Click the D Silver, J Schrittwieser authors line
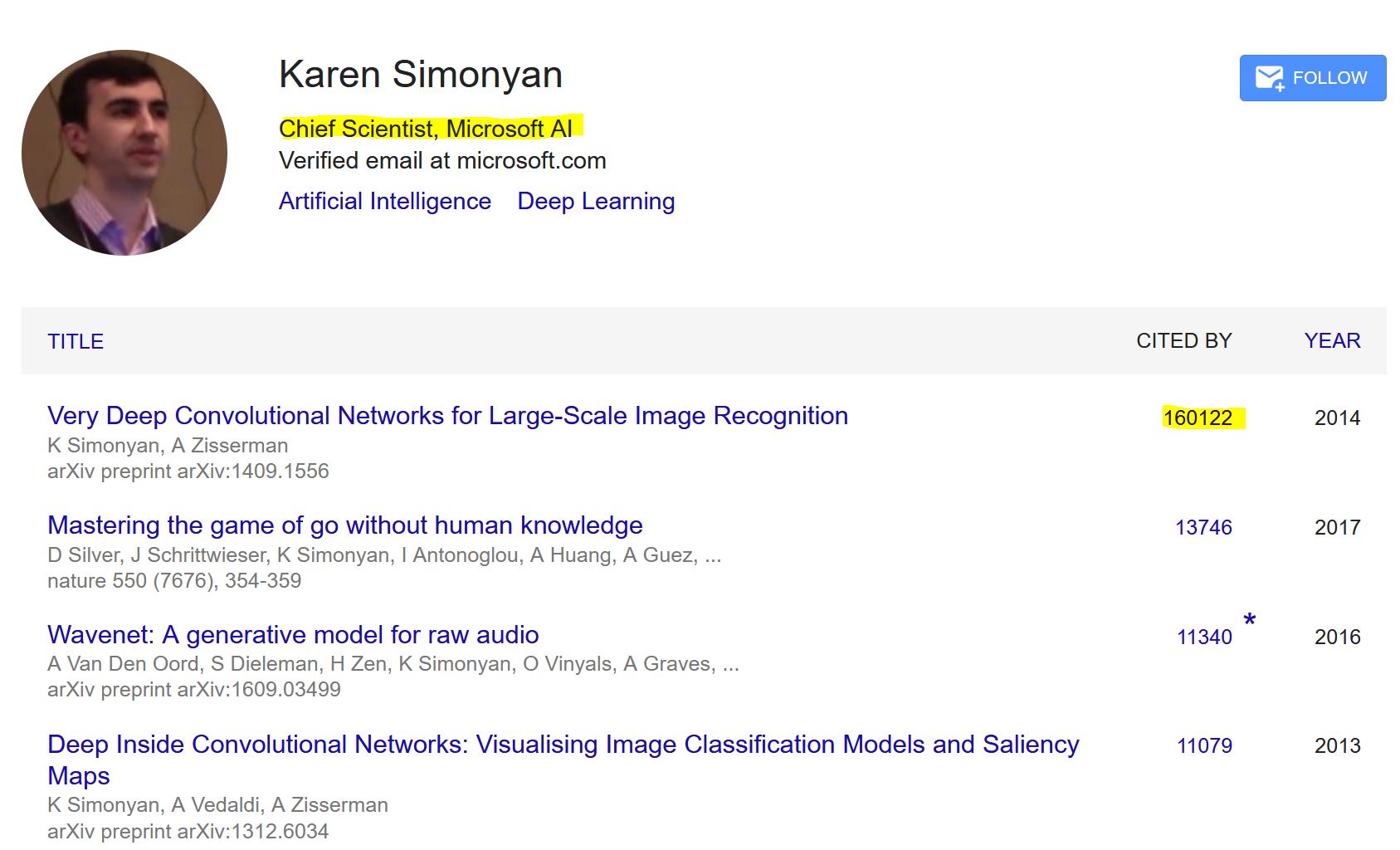1400x850 pixels. pyautogui.click(x=384, y=555)
